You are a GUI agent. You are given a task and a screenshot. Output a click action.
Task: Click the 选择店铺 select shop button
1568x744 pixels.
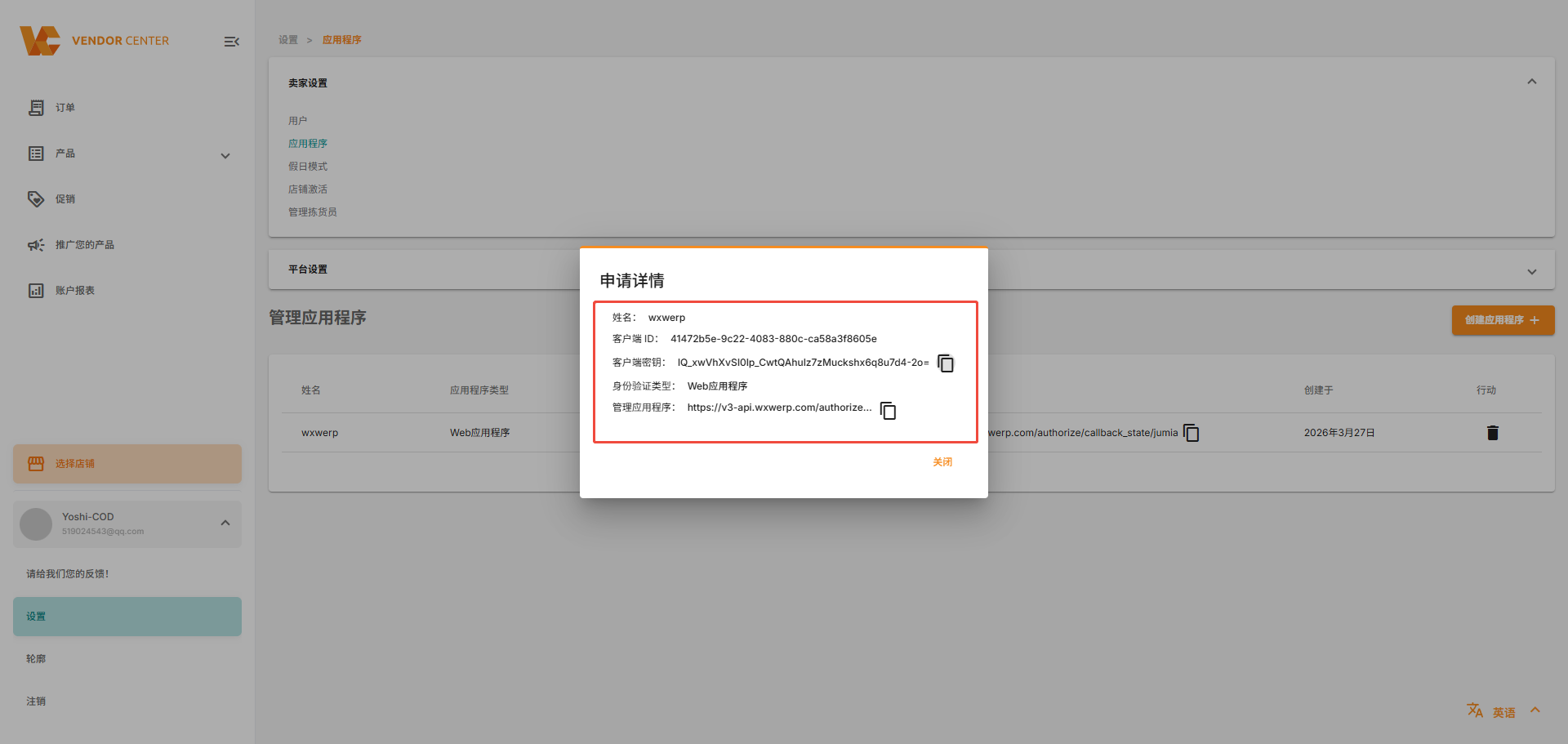[127, 464]
